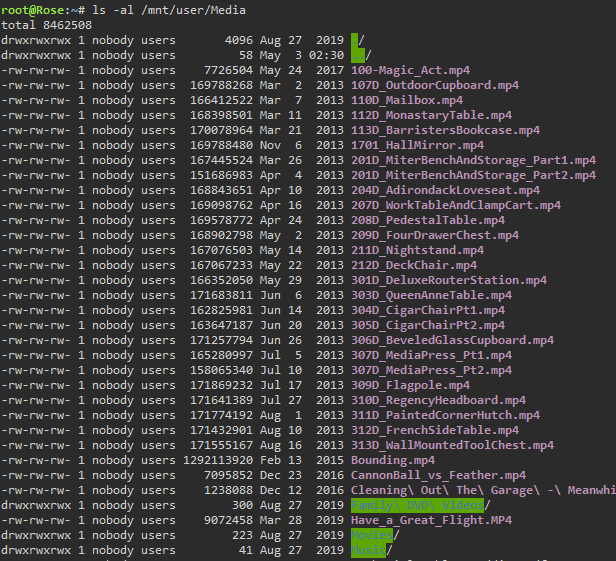This screenshot has width=616, height=561.
Task: Click file size 9072458 of Have_a_Great_Flight.MP4
Action: coord(229,520)
